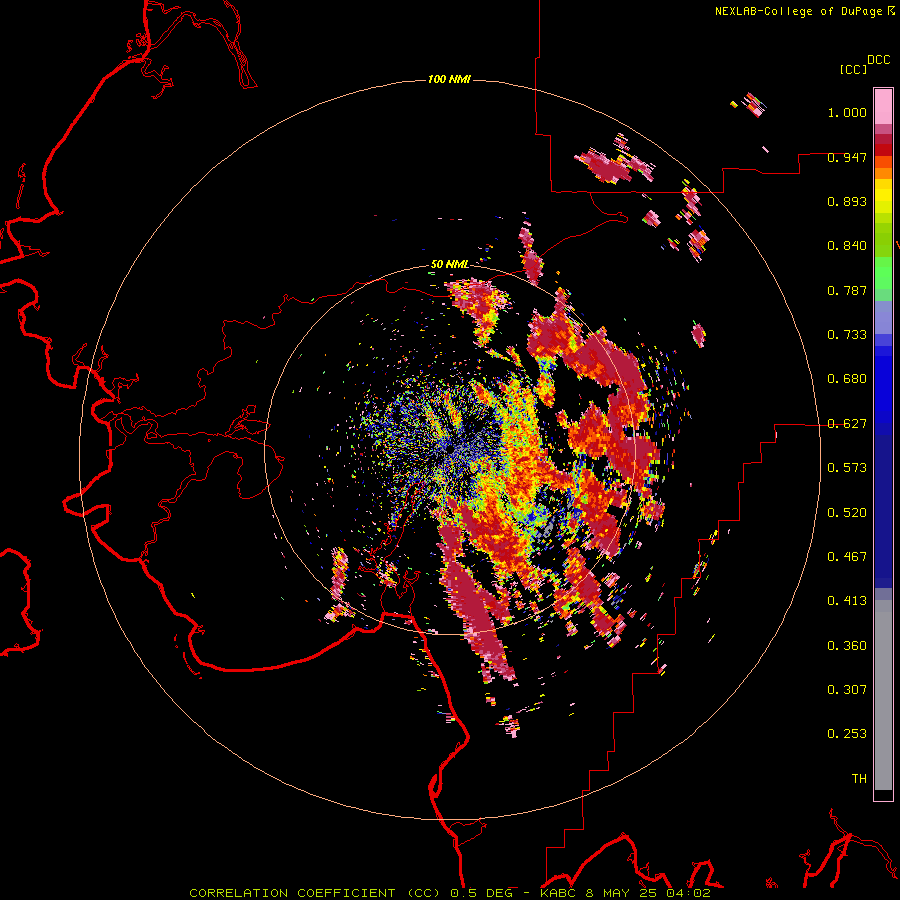
Task: Click the KABC 8 MAY 25 04:02 timestamp
Action: click(625, 893)
